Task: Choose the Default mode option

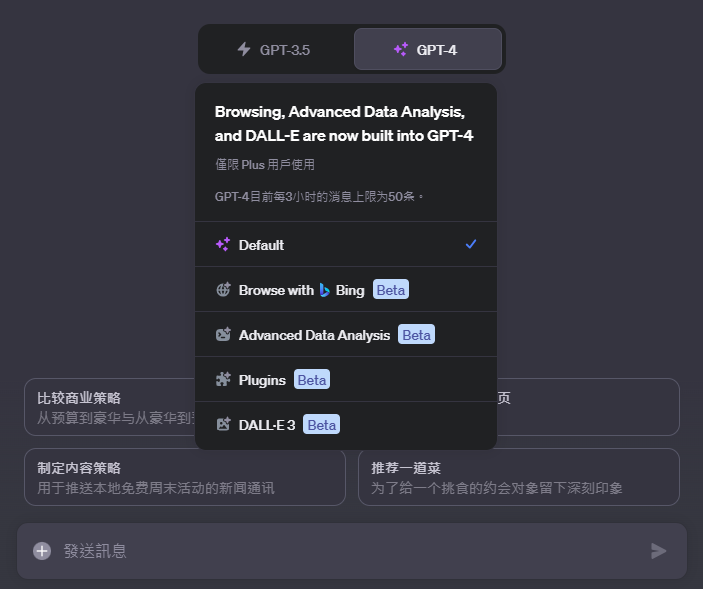Action: pos(346,245)
